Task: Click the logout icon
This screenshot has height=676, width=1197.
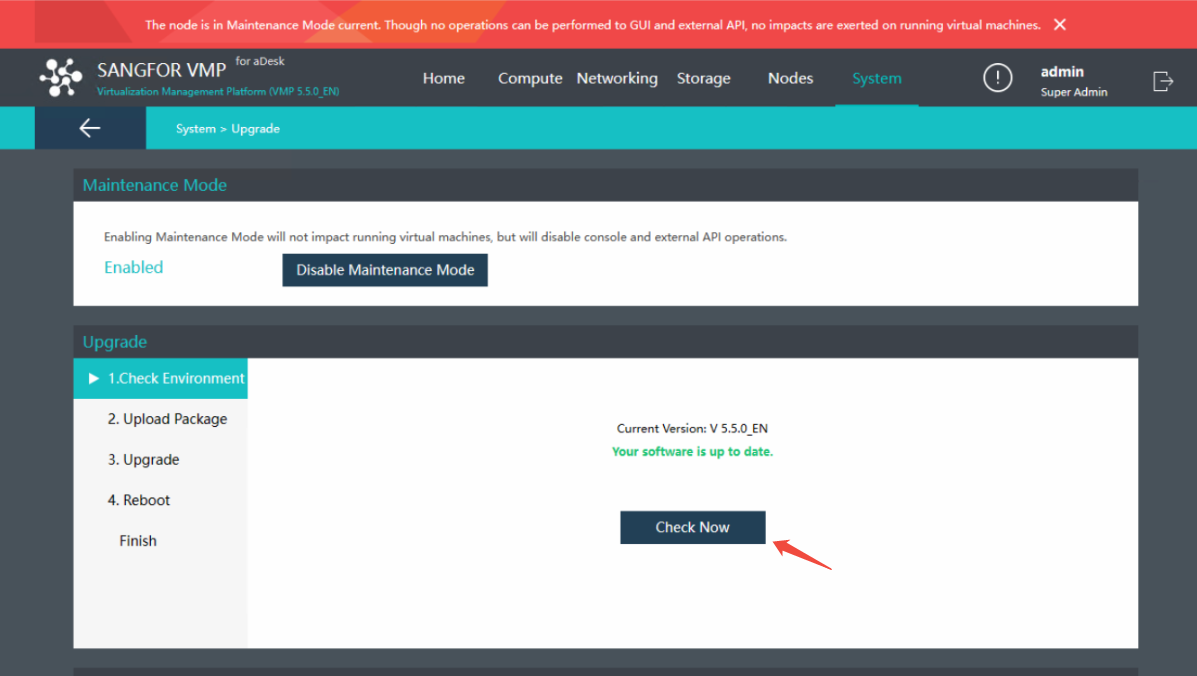Action: click(1162, 81)
